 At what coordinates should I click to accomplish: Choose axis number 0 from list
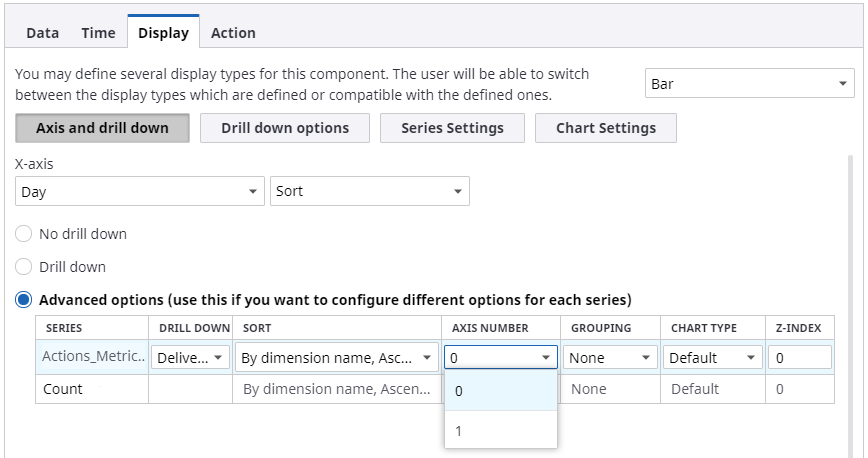[501, 391]
